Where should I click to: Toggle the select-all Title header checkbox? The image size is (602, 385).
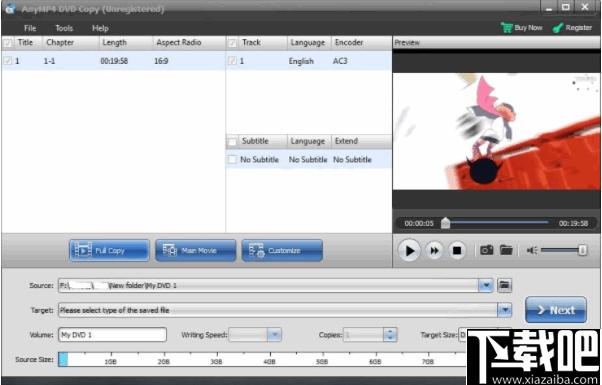8,43
